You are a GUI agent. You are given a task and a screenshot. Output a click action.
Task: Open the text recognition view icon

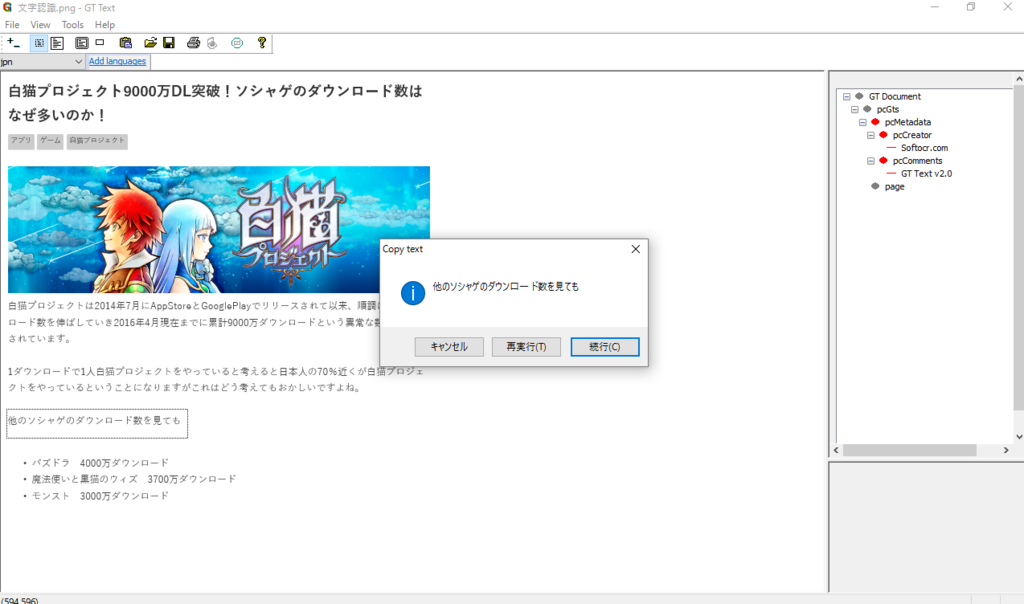pyautogui.click(x=57, y=43)
